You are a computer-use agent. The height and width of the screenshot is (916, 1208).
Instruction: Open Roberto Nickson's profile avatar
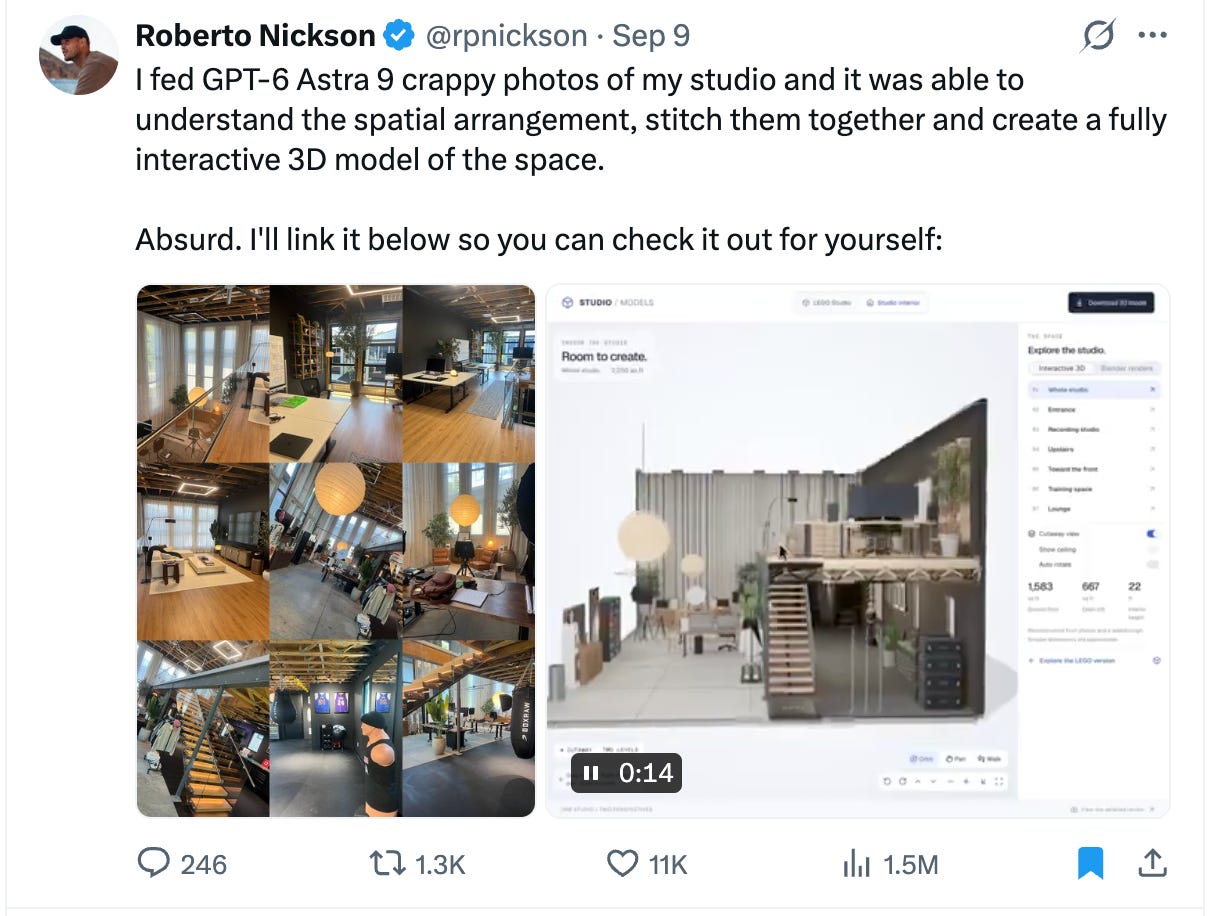(x=79, y=55)
